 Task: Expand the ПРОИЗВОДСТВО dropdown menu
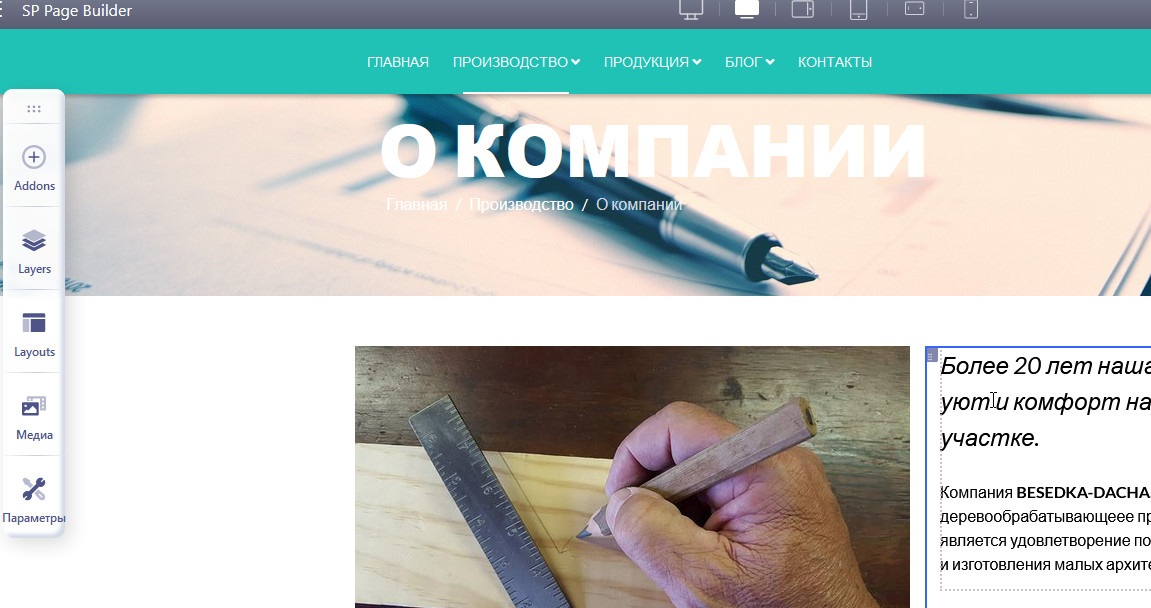tap(516, 62)
